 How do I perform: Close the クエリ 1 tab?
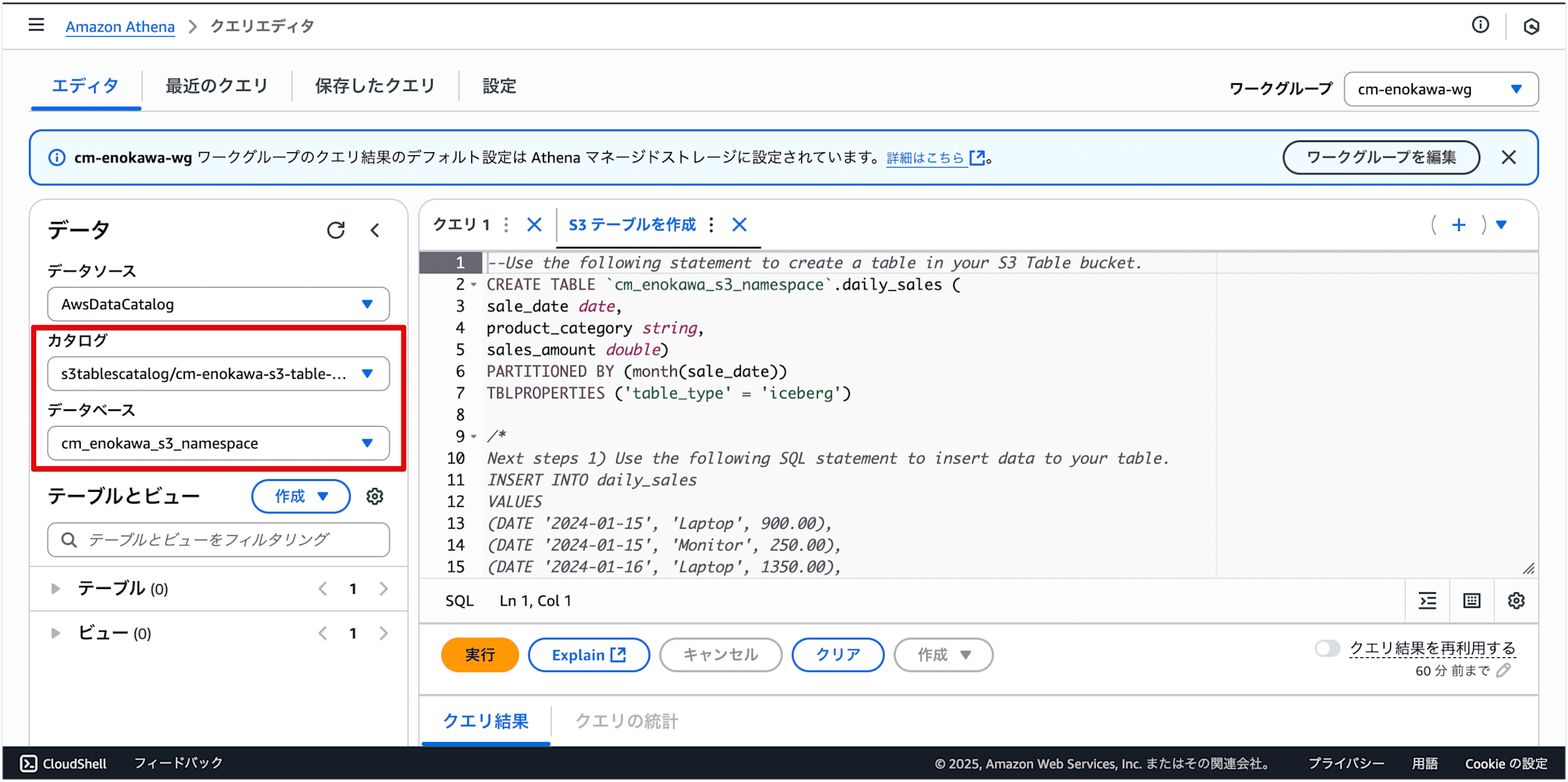[x=534, y=225]
